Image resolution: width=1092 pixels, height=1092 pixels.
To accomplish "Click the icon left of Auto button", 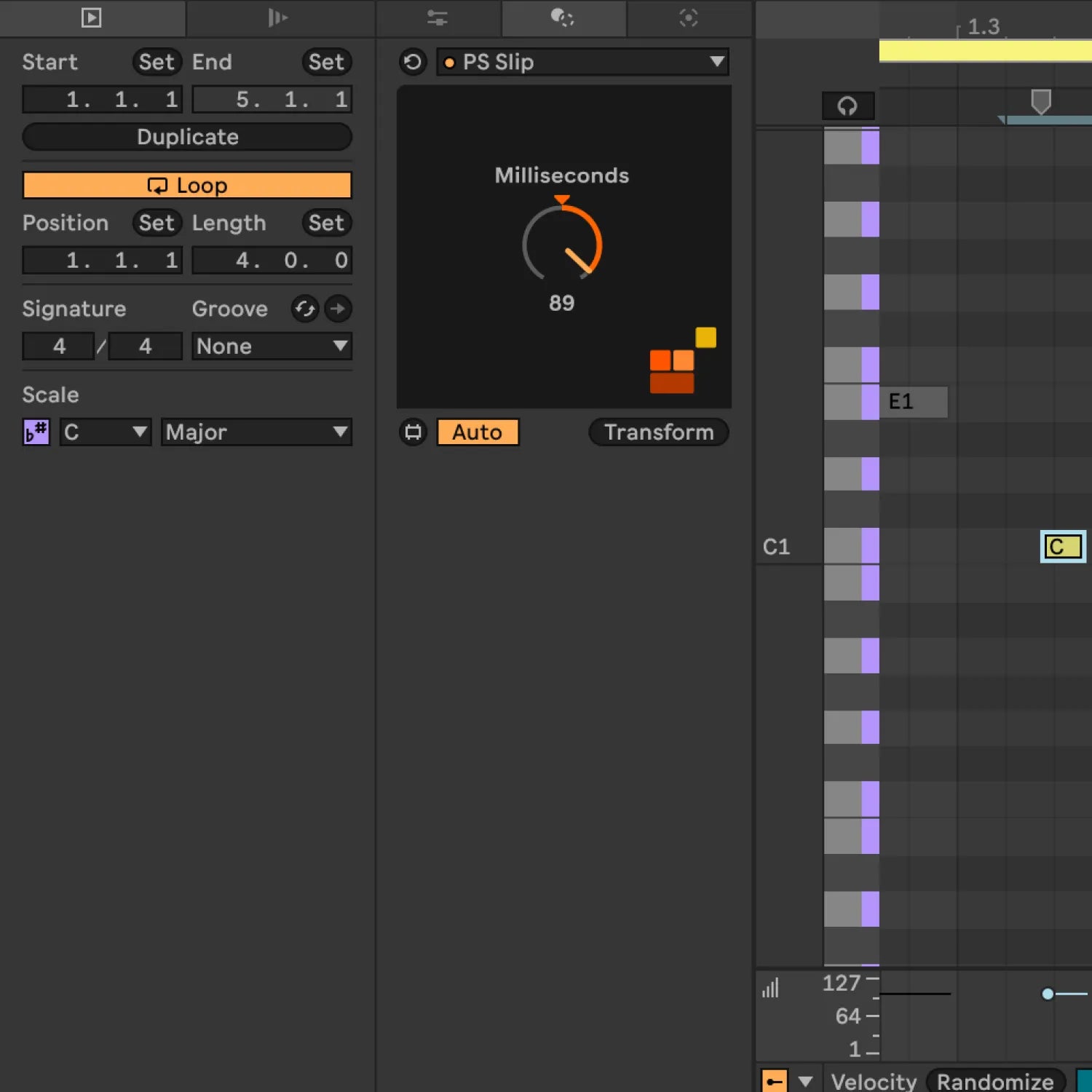I will (413, 432).
